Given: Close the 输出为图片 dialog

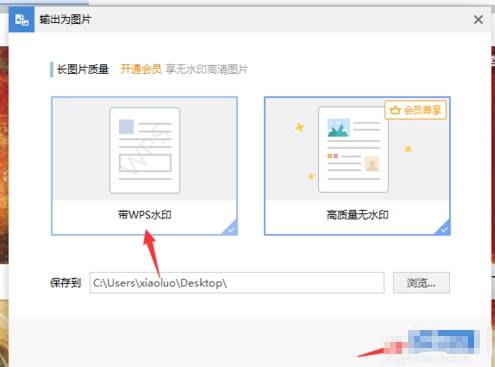Looking at the screenshot, I should point(478,20).
